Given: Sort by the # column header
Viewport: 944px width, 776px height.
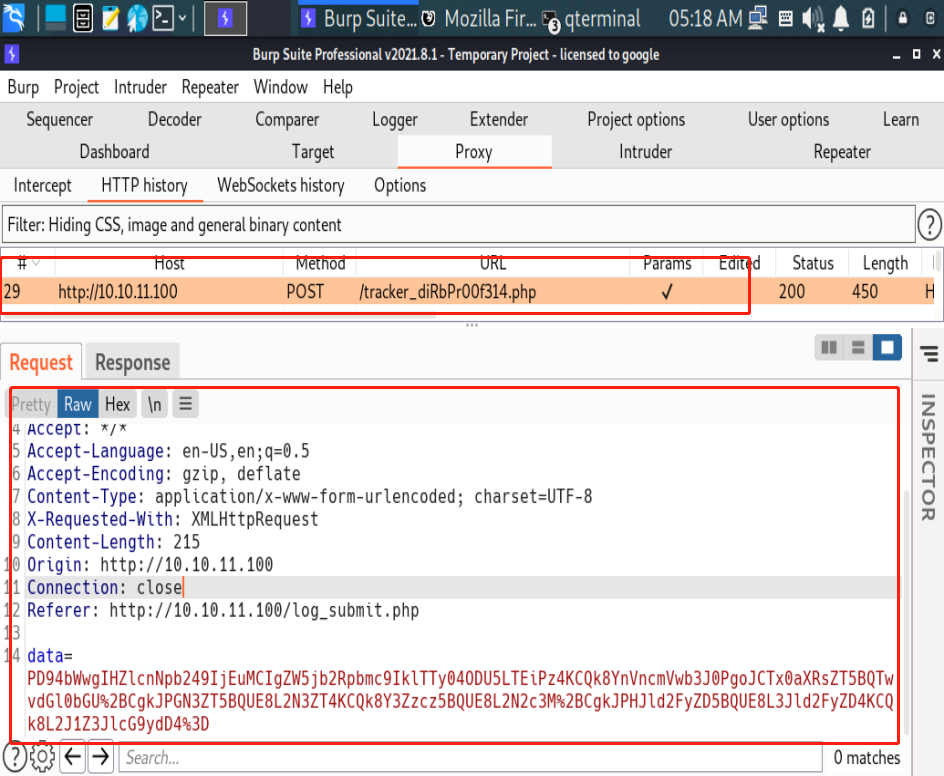Looking at the screenshot, I should pyautogui.click(x=28, y=263).
